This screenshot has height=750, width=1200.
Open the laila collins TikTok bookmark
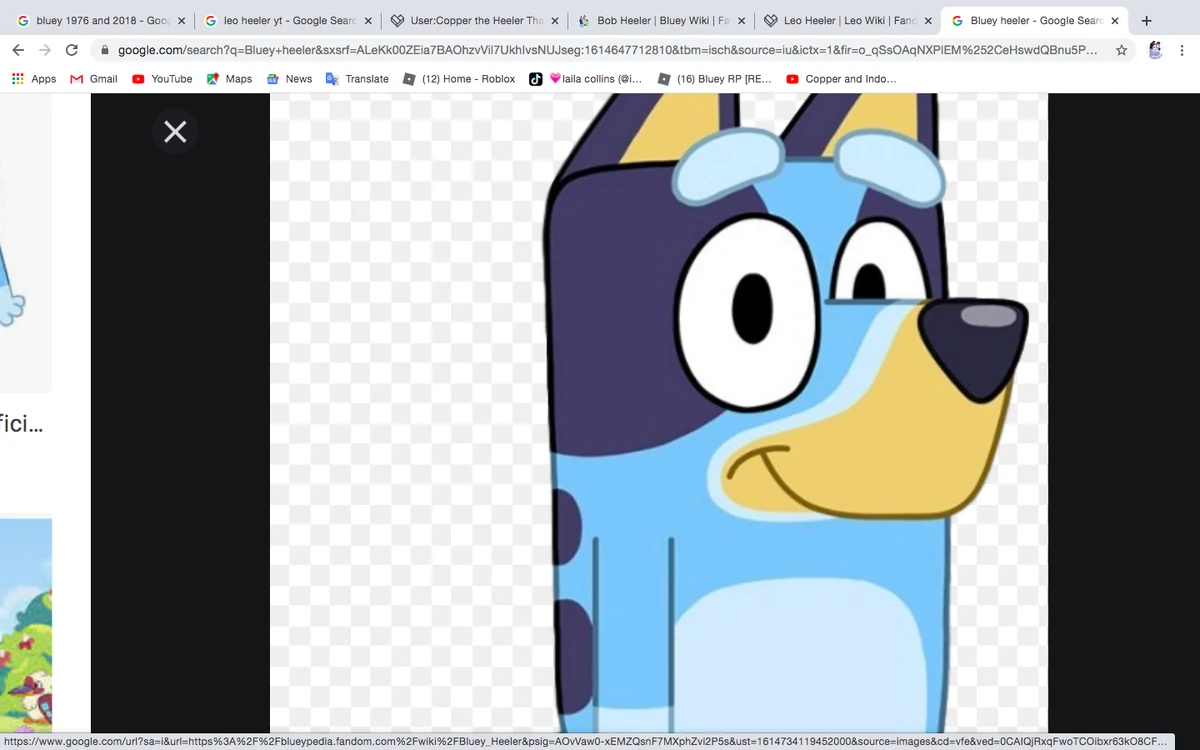click(x=594, y=78)
